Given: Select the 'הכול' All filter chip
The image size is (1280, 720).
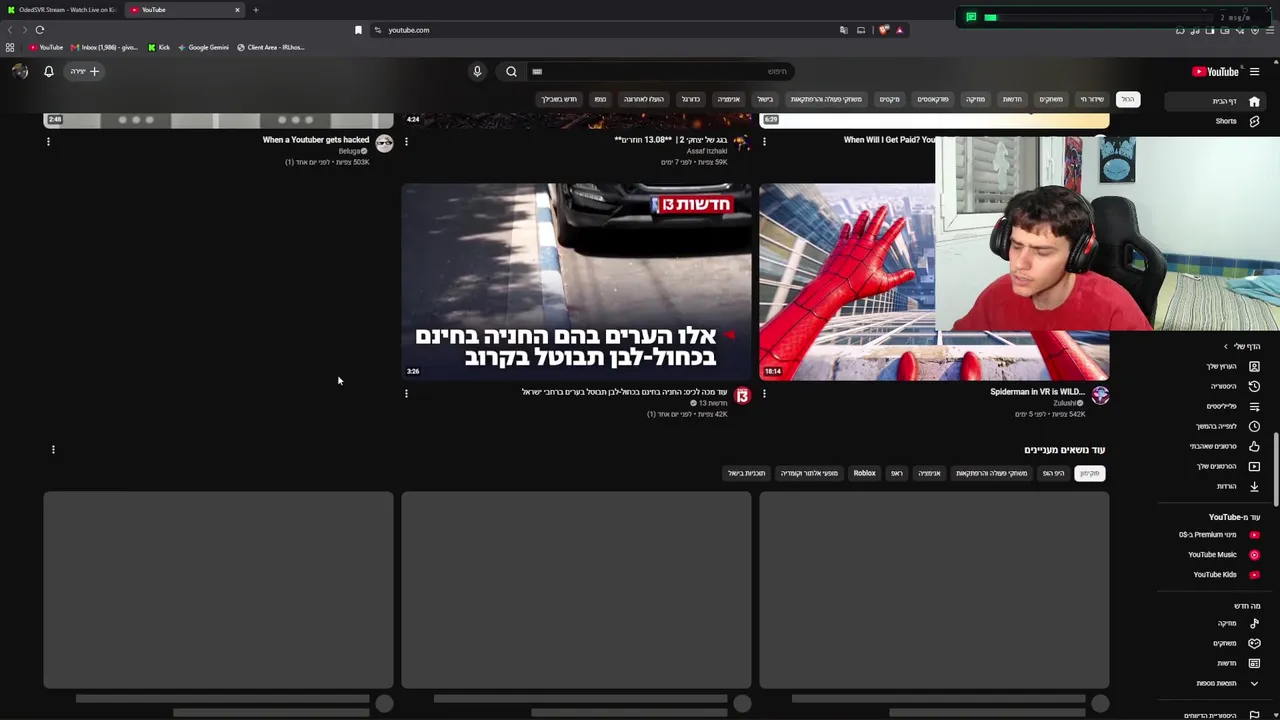Looking at the screenshot, I should (x=1127, y=99).
